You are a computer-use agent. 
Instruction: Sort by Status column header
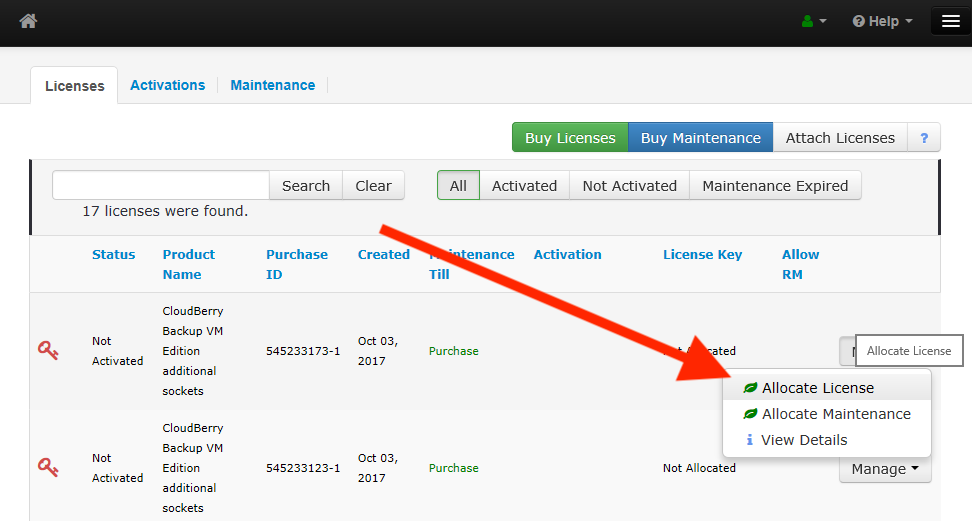[113, 254]
